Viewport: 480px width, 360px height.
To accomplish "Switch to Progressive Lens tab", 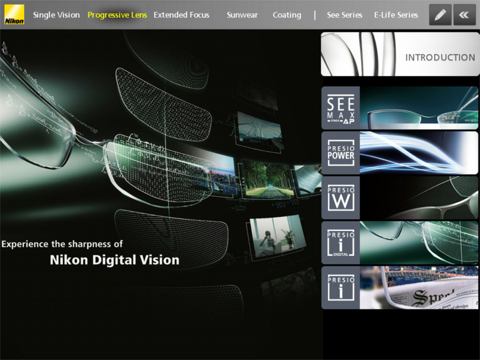I will point(117,15).
